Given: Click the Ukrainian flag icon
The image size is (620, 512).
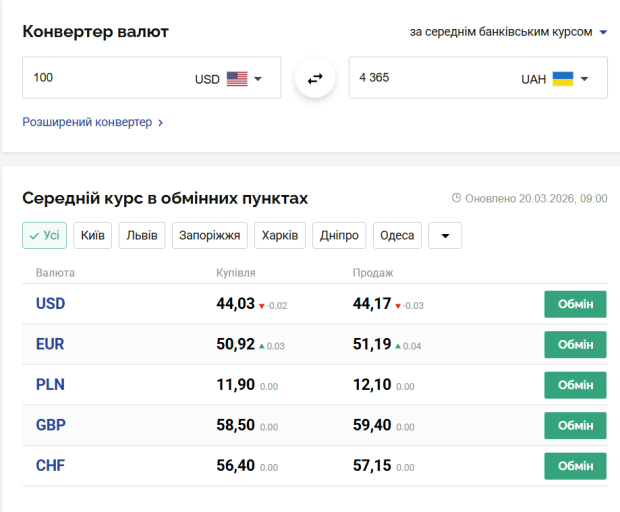Looking at the screenshot, I should [563, 79].
